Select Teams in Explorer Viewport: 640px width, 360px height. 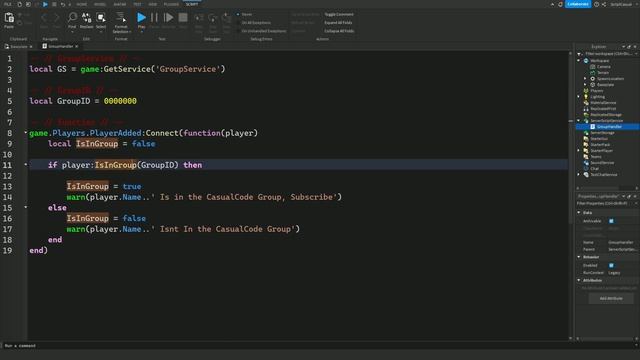point(596,157)
